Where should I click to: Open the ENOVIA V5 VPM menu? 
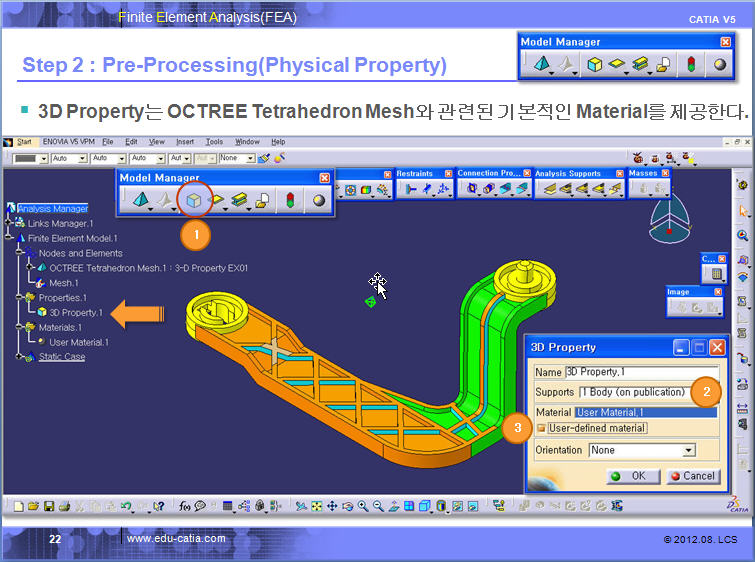click(x=68, y=142)
